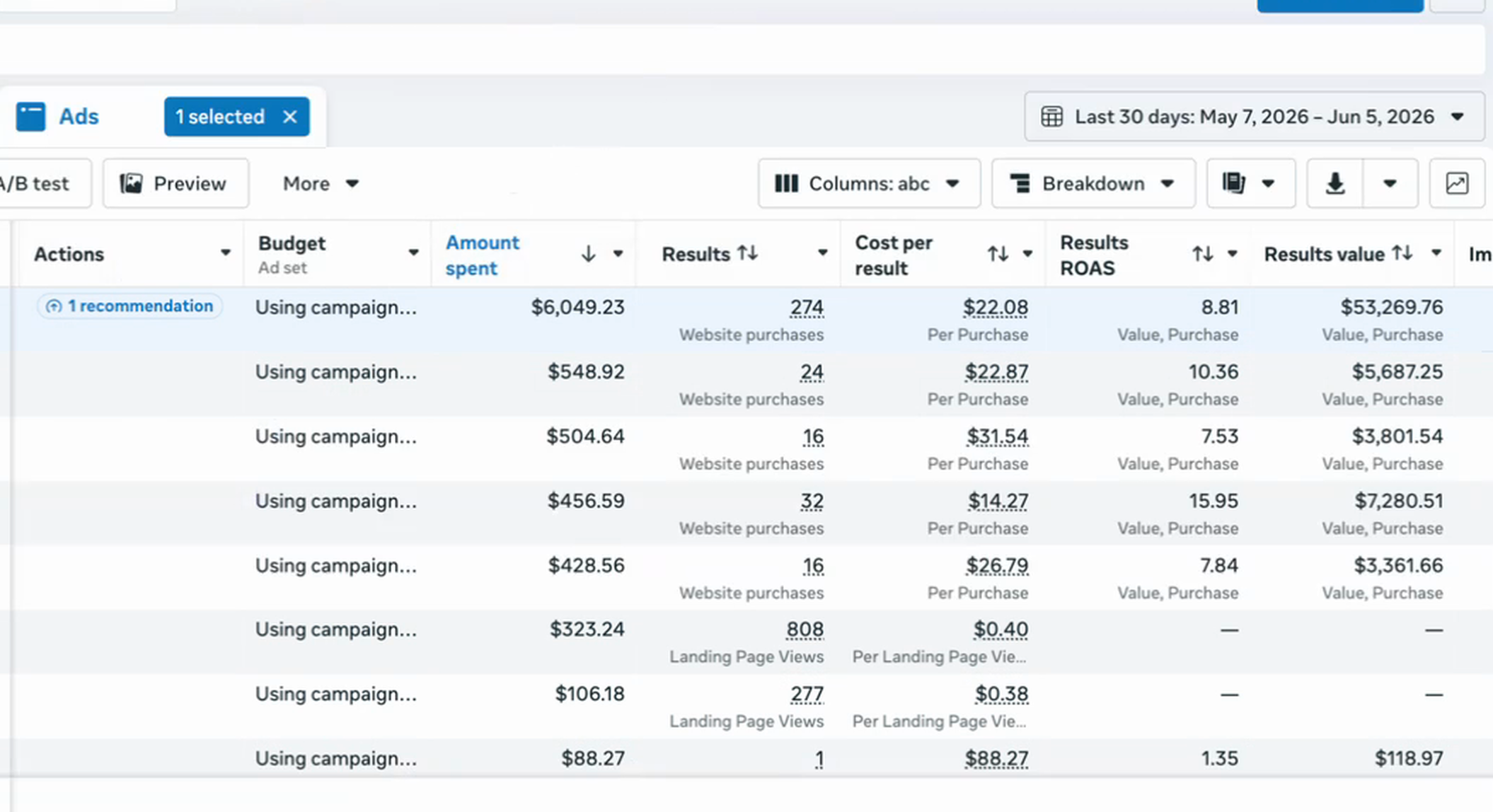The image size is (1493, 812).
Task: Click the $26.79 cost per purchase
Action: (996, 566)
